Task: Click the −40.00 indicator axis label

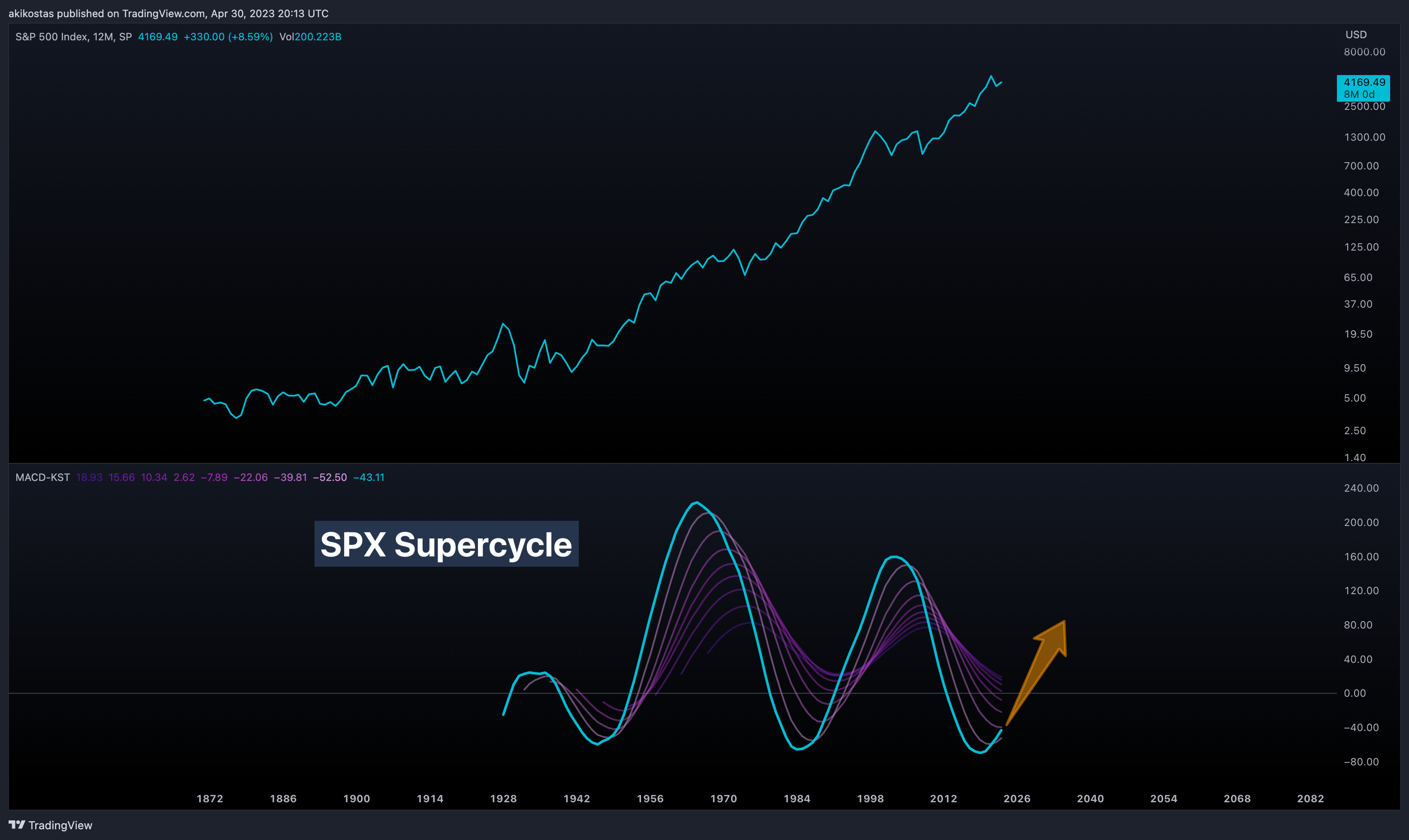Action: tap(1361, 728)
